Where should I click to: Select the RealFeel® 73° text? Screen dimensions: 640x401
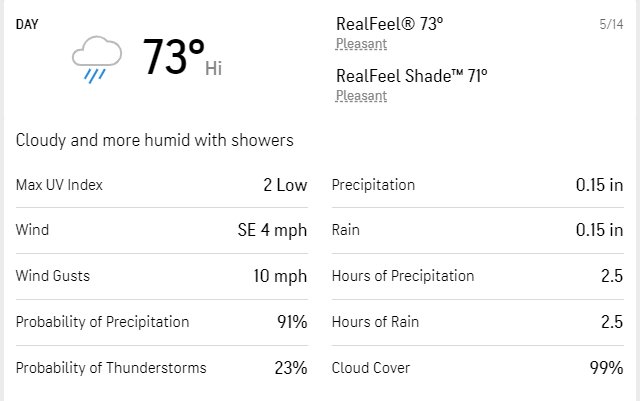click(389, 24)
